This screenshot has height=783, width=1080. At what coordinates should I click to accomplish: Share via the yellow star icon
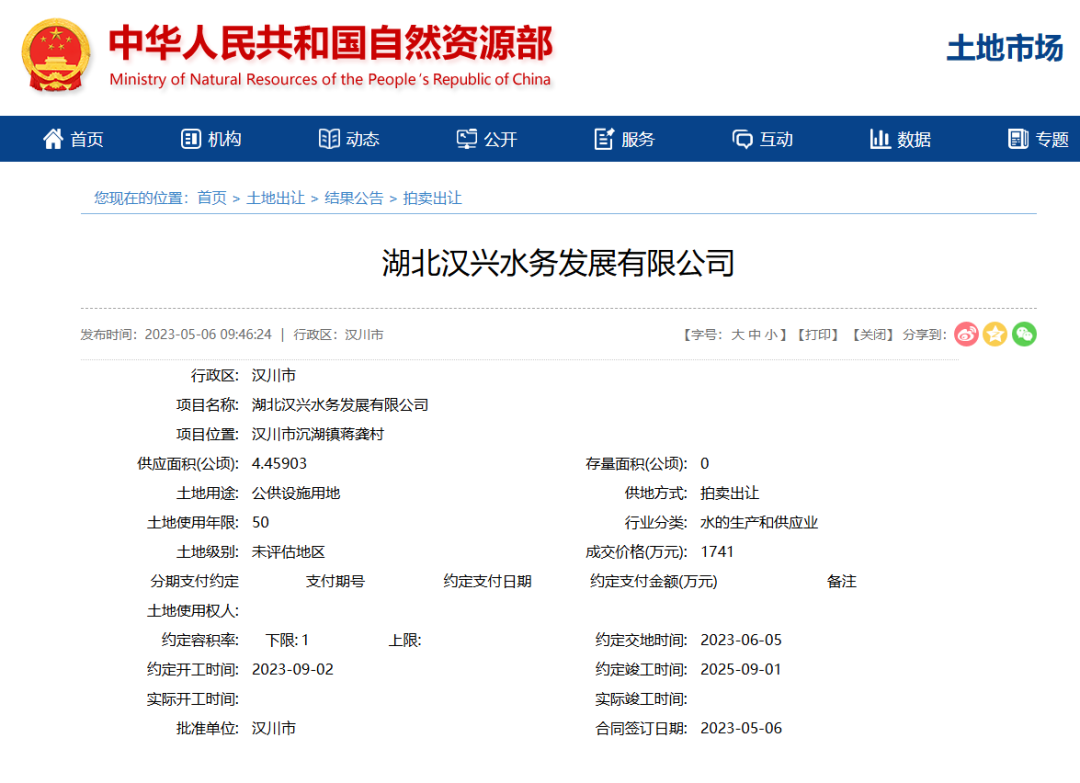995,335
